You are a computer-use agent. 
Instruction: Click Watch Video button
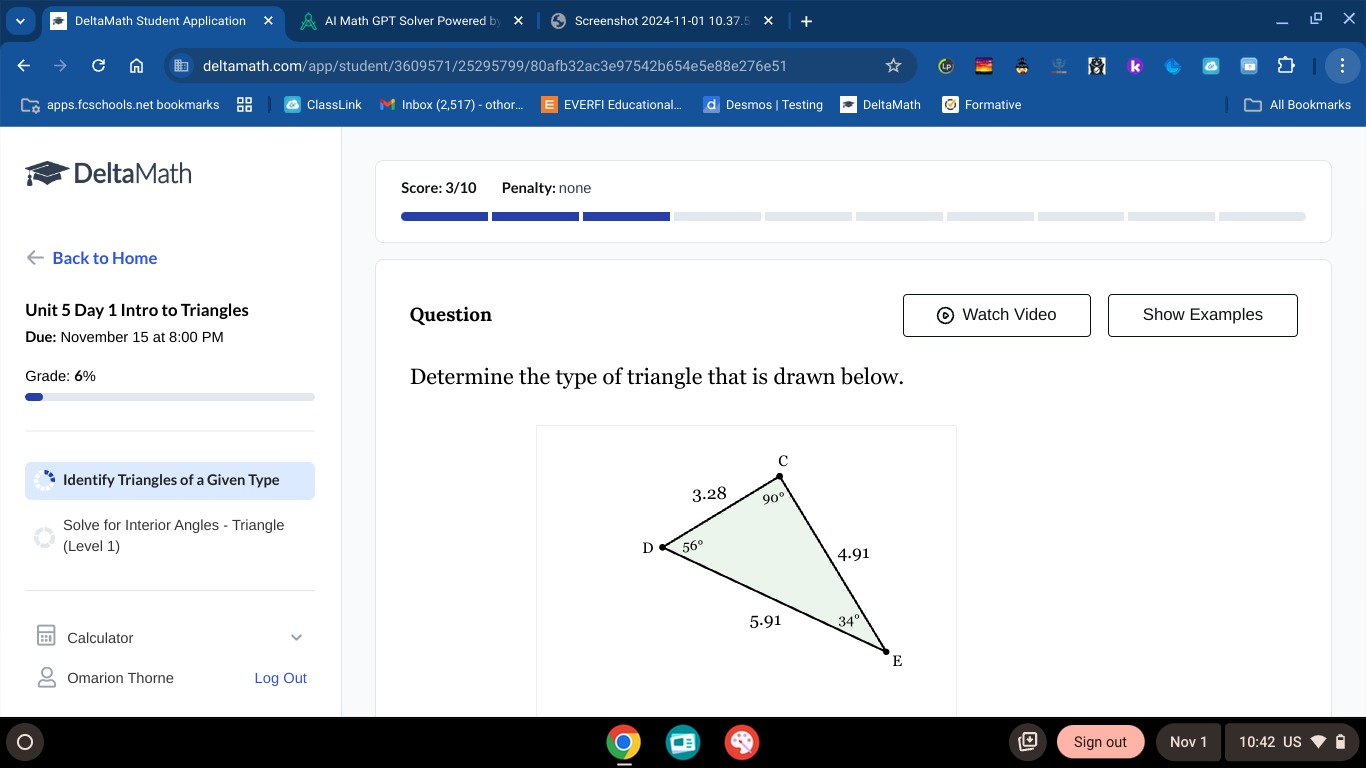point(996,315)
